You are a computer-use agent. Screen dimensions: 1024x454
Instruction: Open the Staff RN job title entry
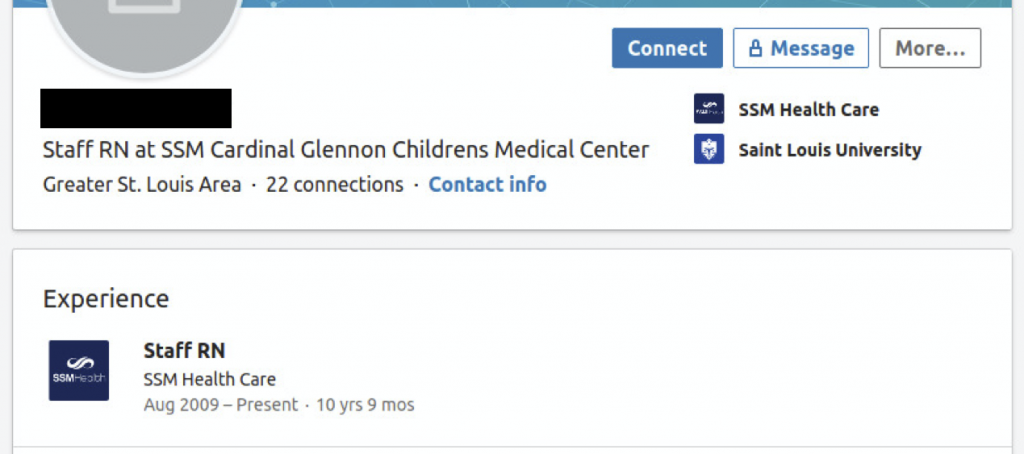pos(184,351)
